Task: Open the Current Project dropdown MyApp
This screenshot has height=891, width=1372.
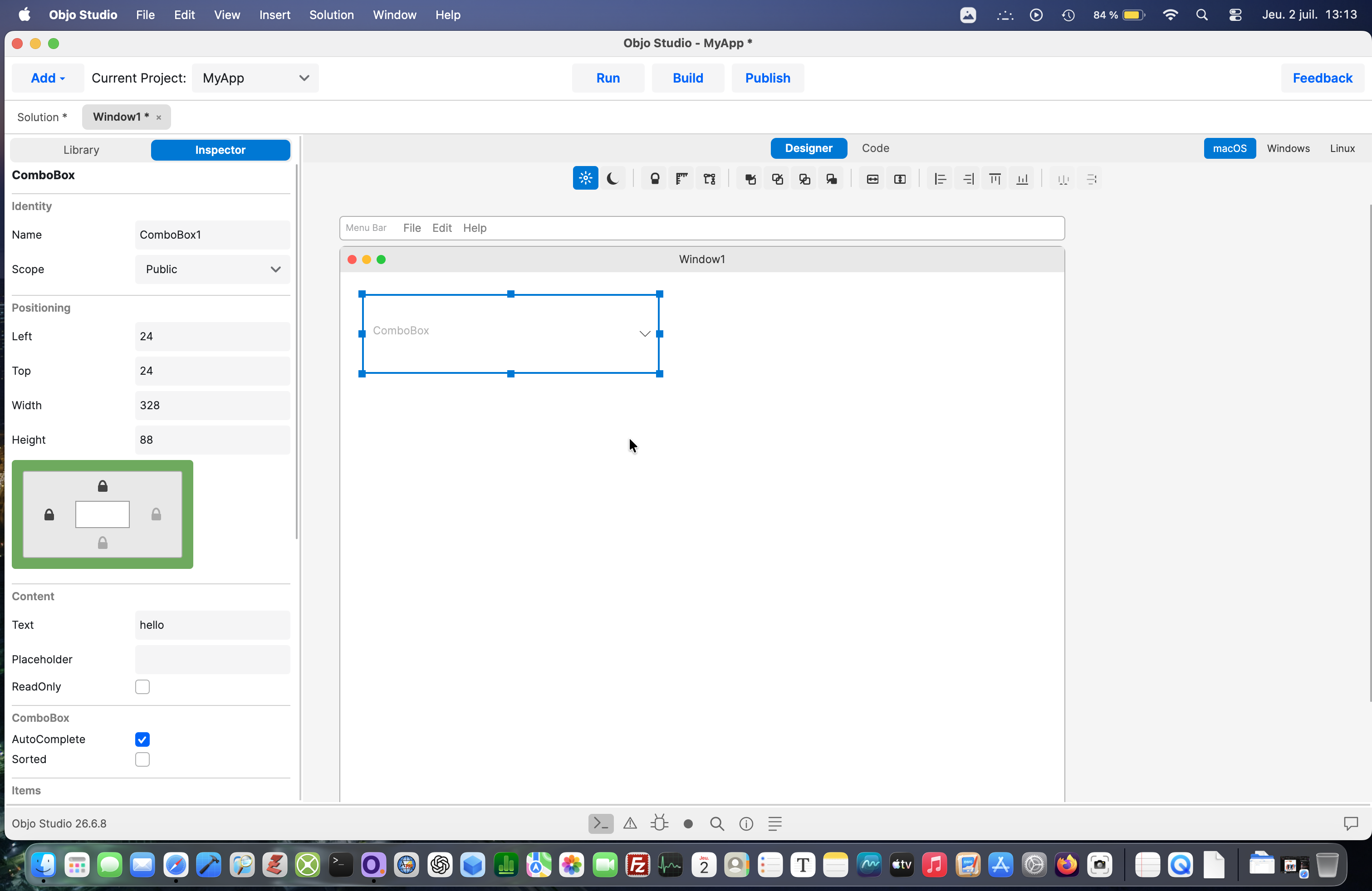Action: (x=255, y=78)
